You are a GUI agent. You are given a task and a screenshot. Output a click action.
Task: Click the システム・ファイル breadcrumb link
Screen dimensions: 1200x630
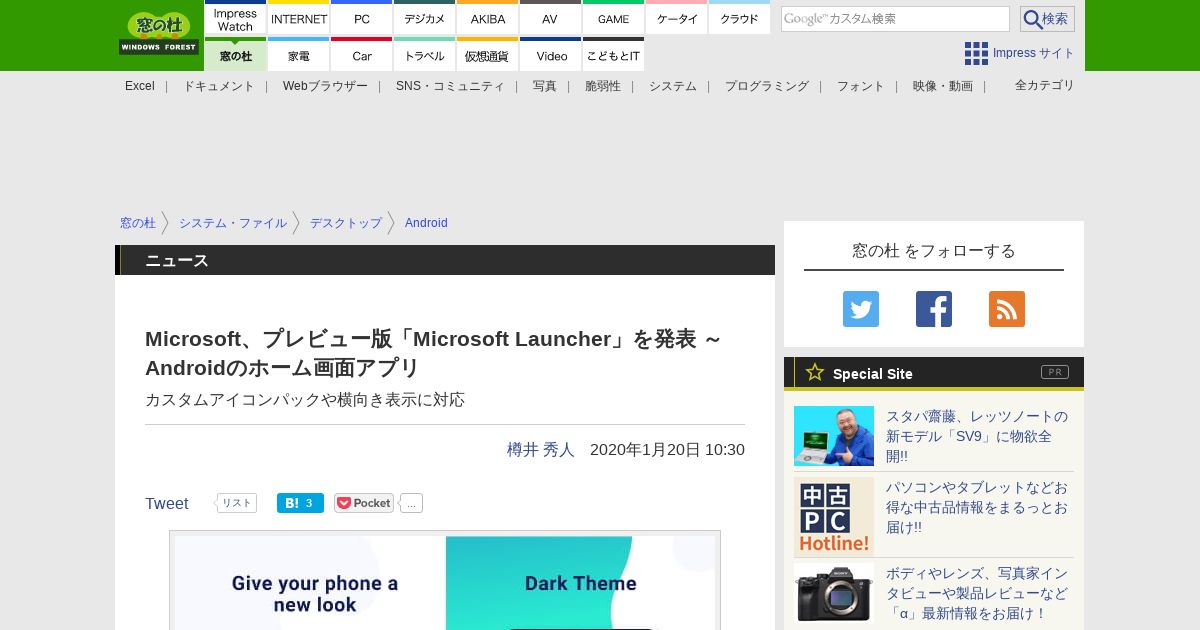(x=233, y=223)
